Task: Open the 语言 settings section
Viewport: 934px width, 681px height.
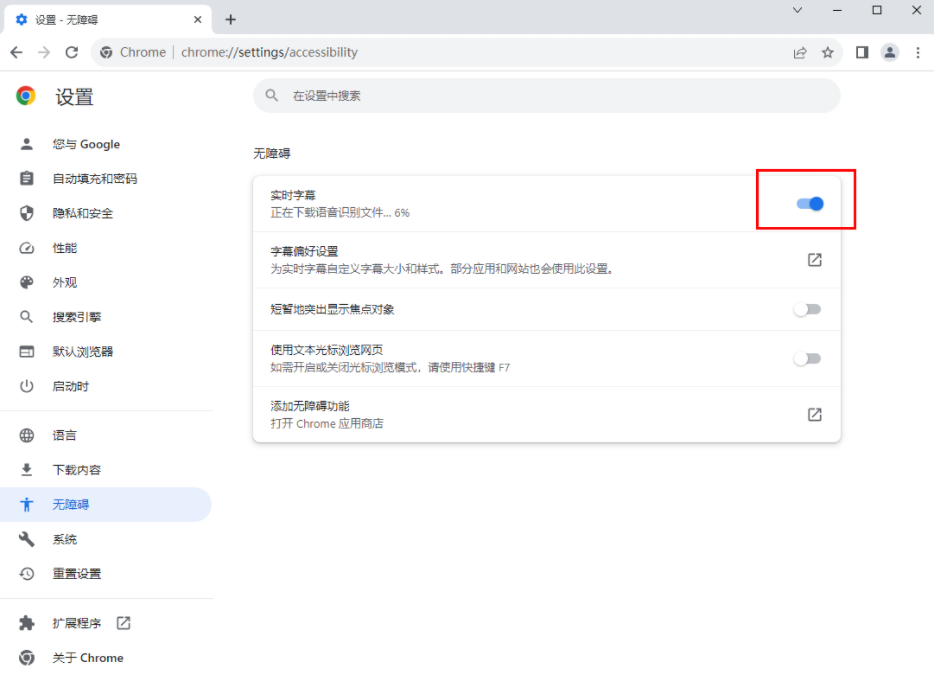Action: [x=106, y=436]
